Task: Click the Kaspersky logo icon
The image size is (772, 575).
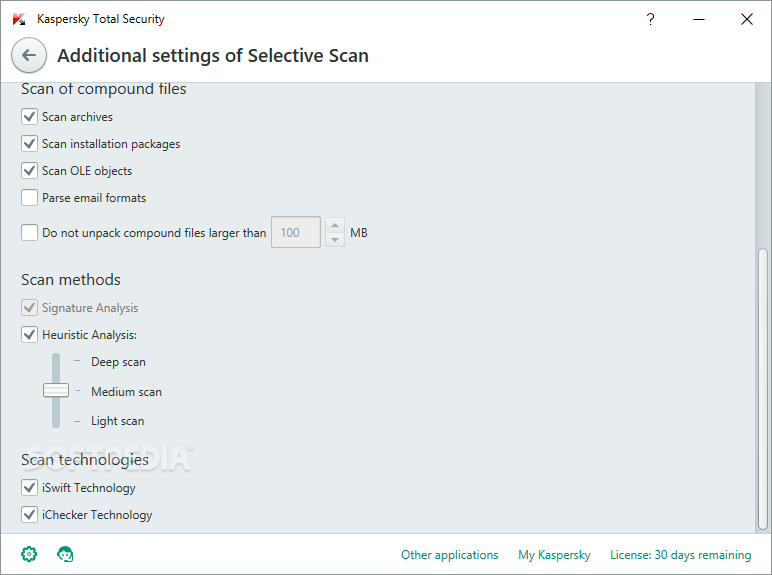Action: point(19,19)
